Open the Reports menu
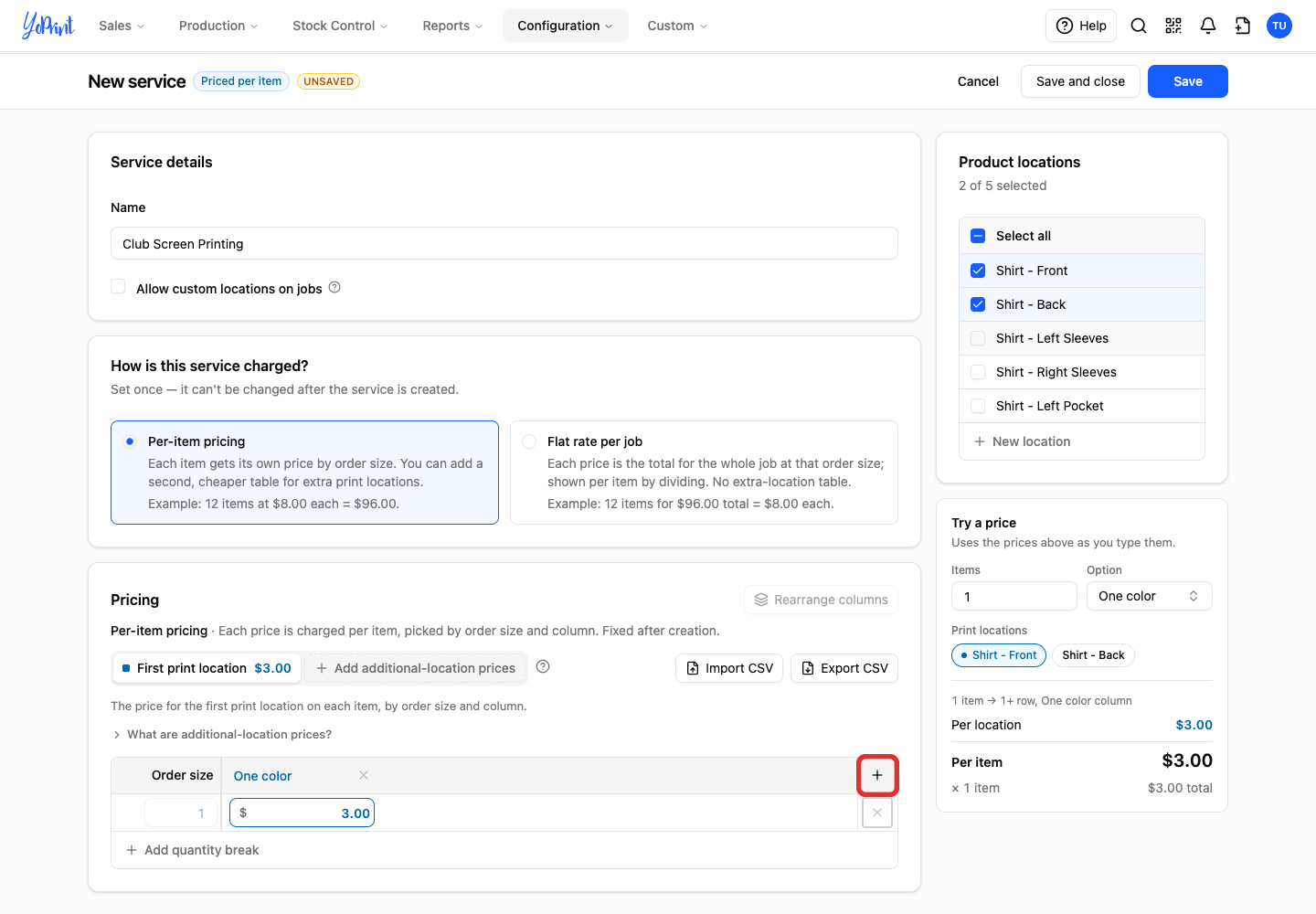Image resolution: width=1316 pixels, height=914 pixels. tap(452, 26)
